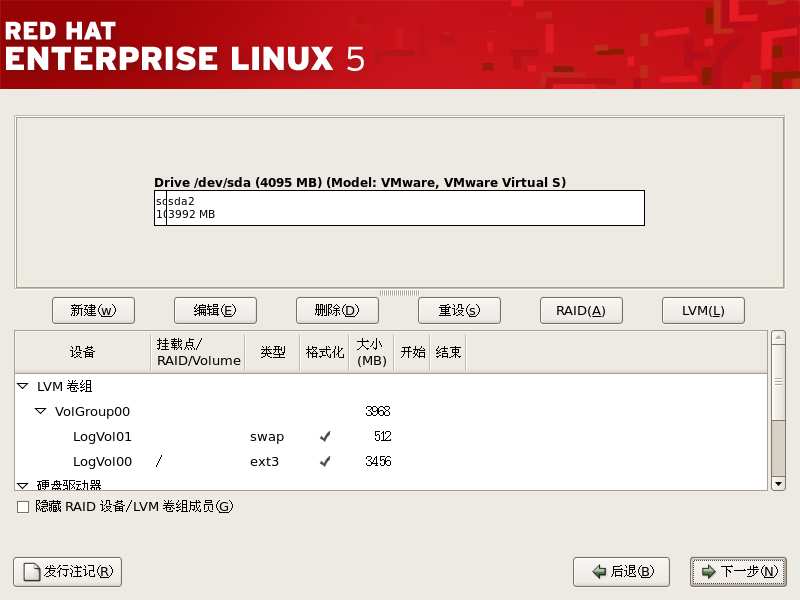Sort by the 格式化 column header
The width and height of the screenshot is (800, 600).
coord(324,352)
